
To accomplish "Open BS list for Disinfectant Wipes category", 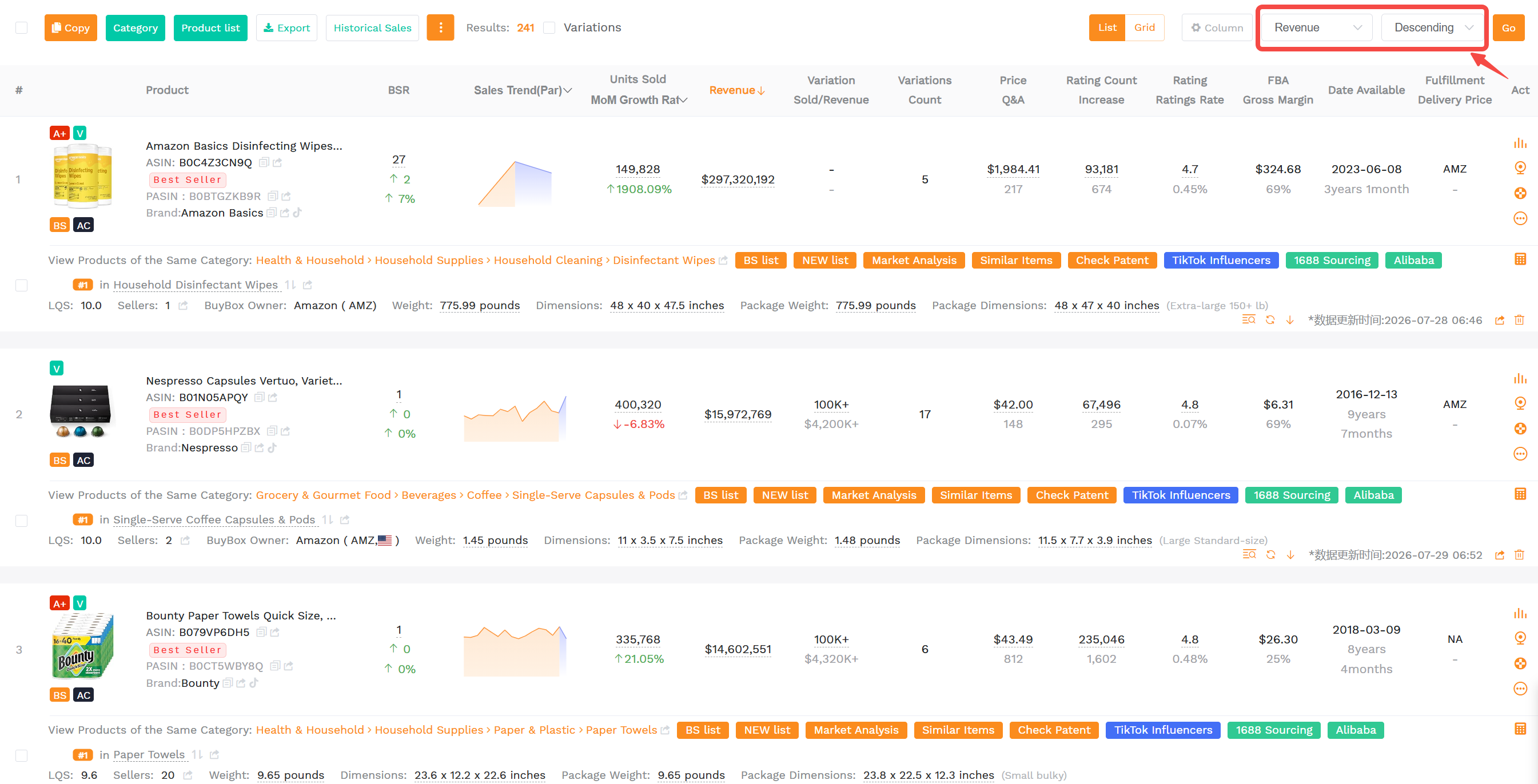I will click(x=760, y=260).
